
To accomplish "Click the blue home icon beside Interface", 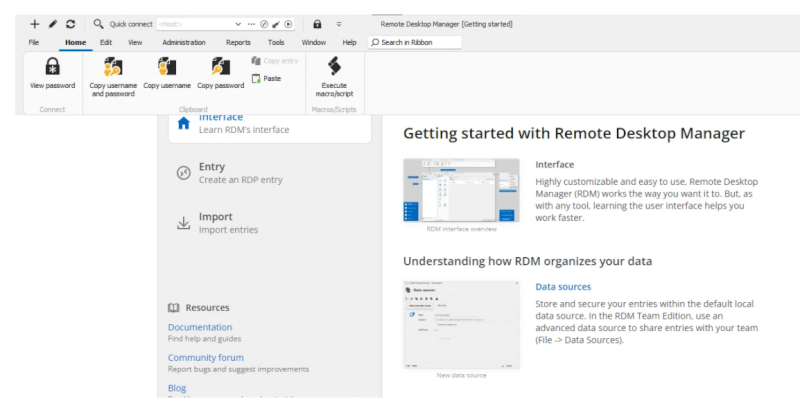I will click(183, 123).
